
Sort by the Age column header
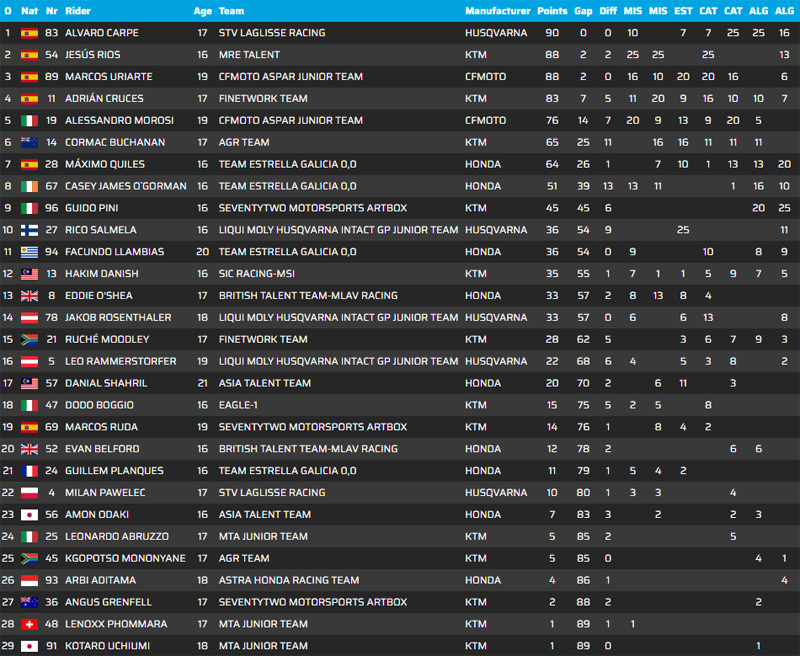point(202,11)
